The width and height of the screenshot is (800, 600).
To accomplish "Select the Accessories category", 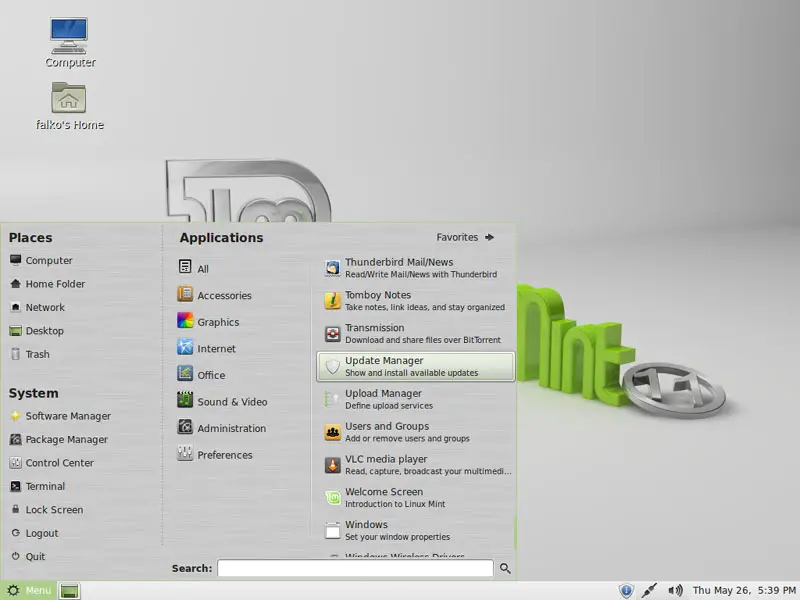I will pyautogui.click(x=214, y=295).
